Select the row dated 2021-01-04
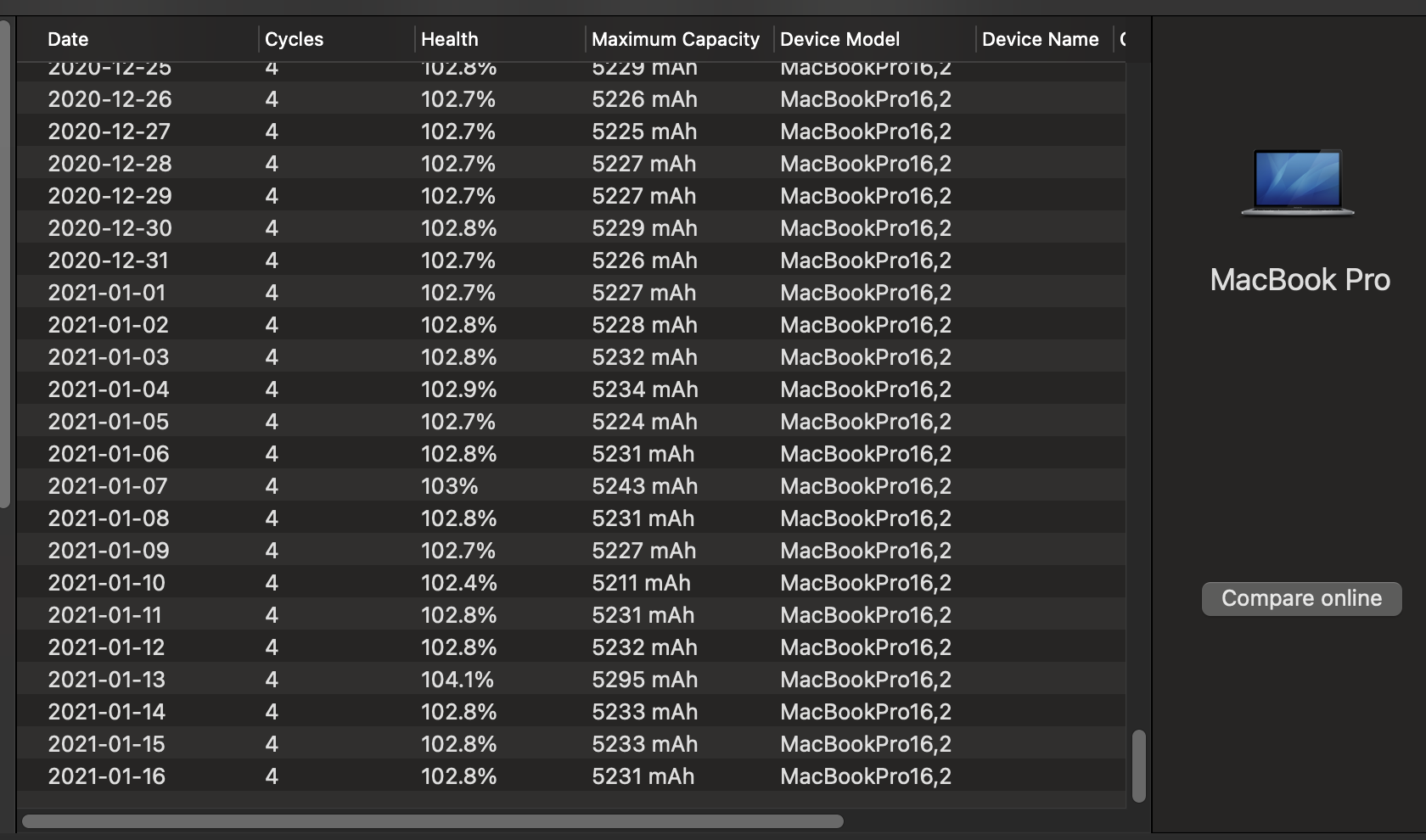This screenshot has width=1426, height=840. click(x=571, y=389)
